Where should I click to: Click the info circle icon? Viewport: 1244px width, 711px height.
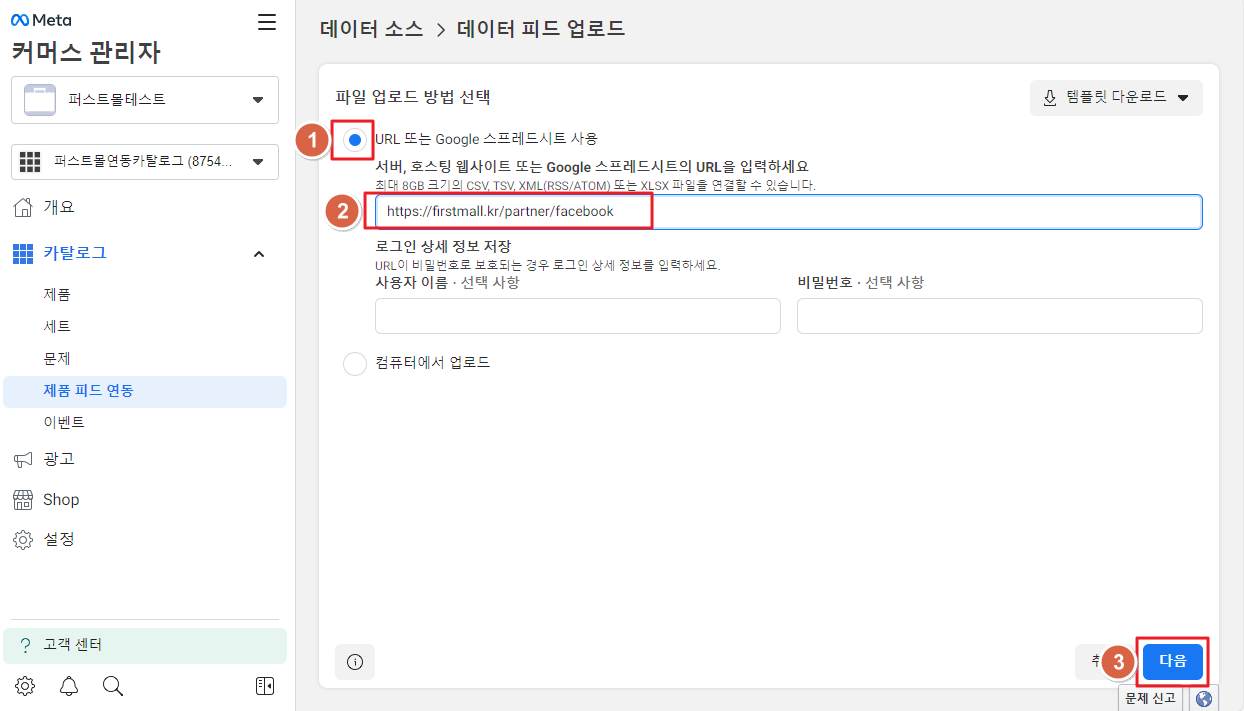354,661
